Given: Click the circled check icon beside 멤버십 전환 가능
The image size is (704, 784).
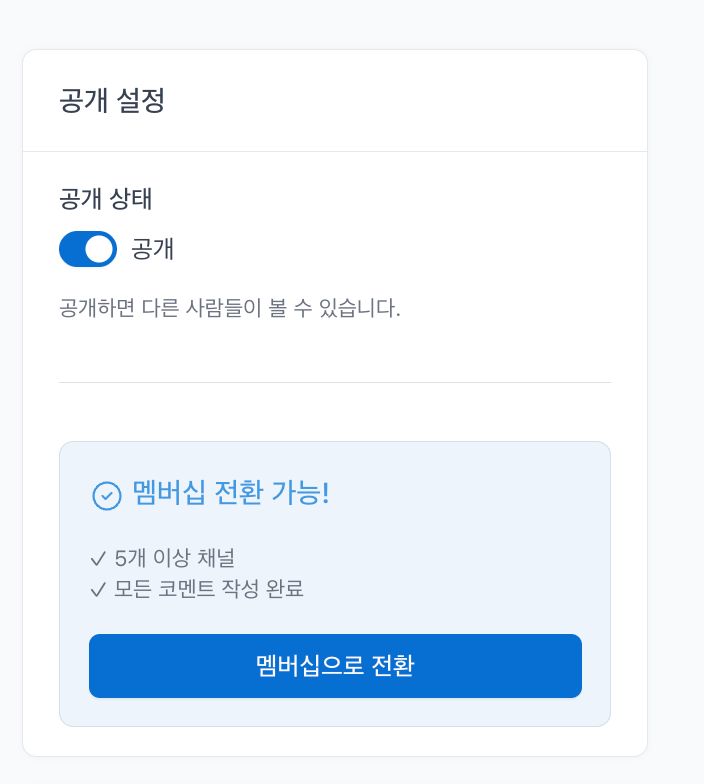Looking at the screenshot, I should (x=106, y=495).
